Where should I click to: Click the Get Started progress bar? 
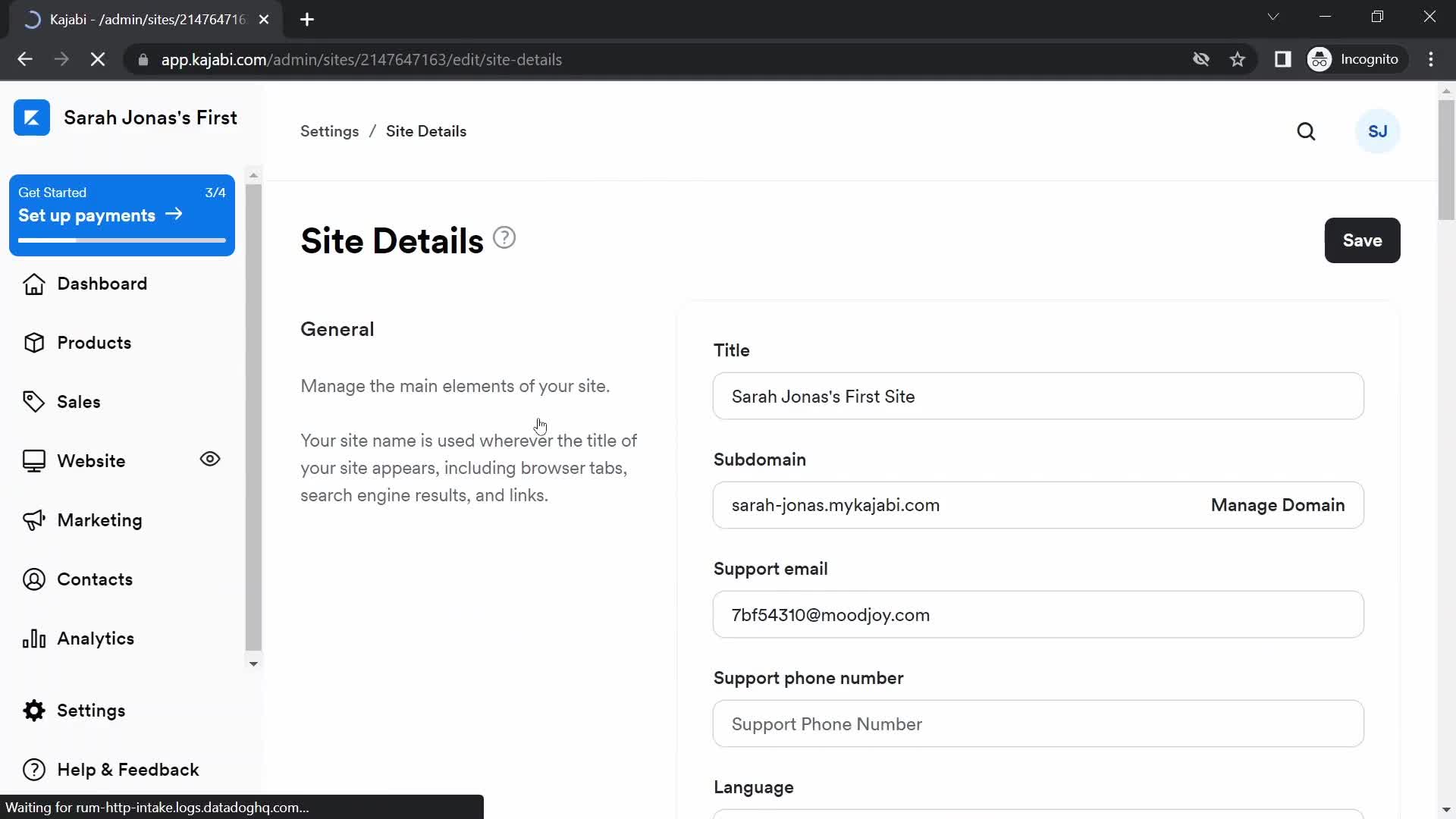(x=122, y=240)
